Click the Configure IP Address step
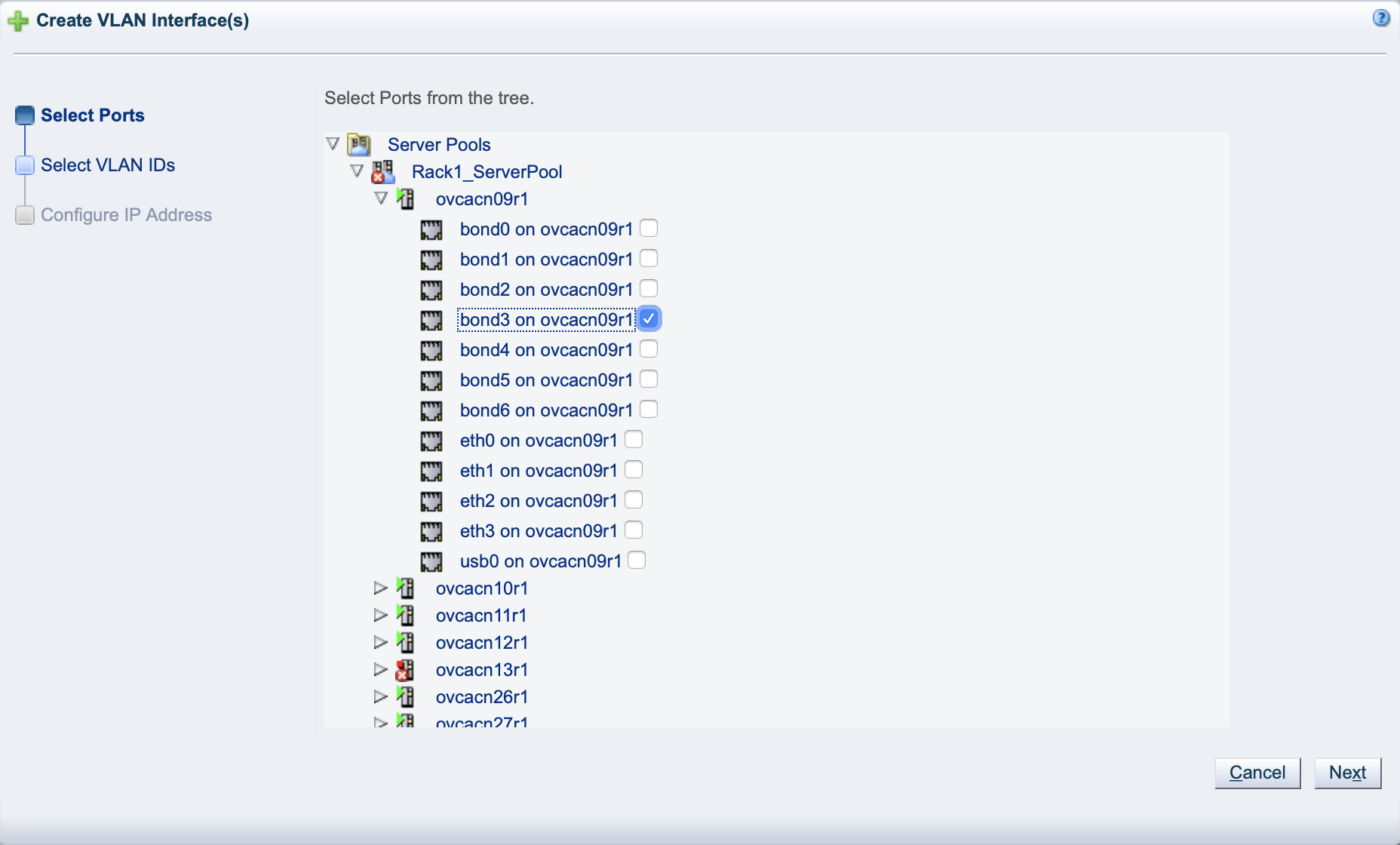The image size is (1400, 845). coord(126,214)
